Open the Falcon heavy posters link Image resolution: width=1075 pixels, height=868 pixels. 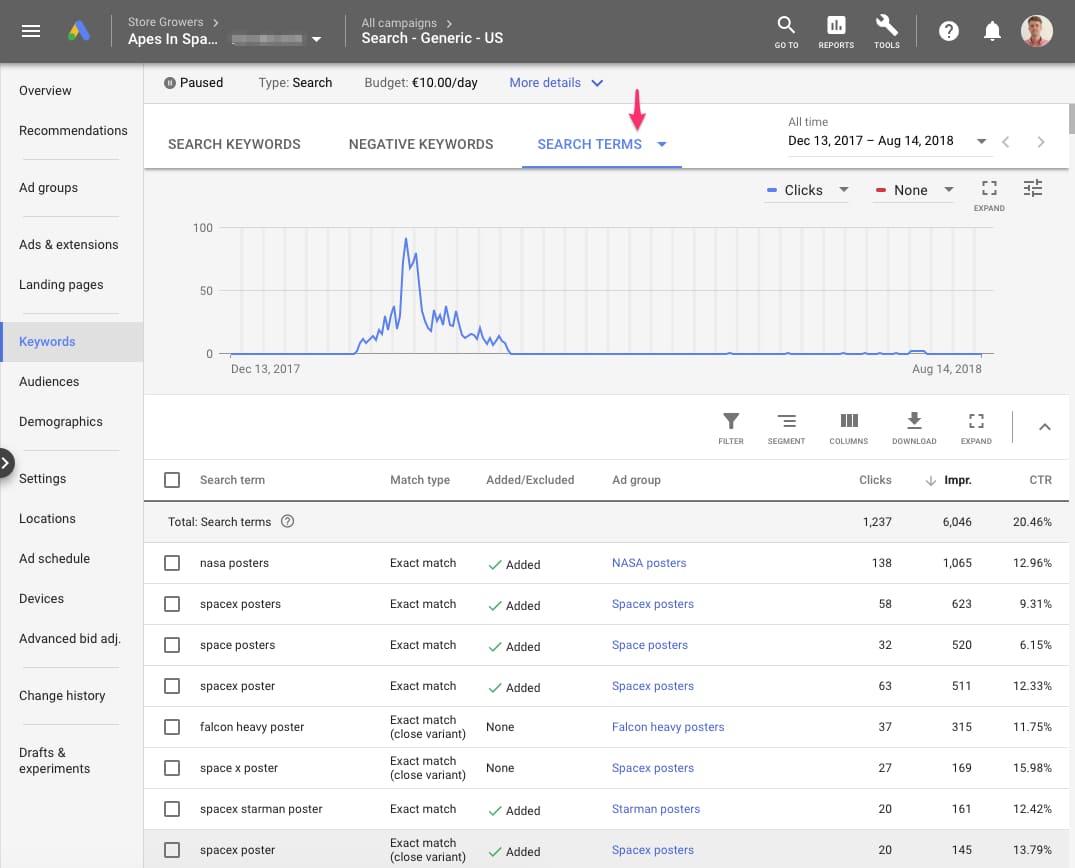[667, 727]
